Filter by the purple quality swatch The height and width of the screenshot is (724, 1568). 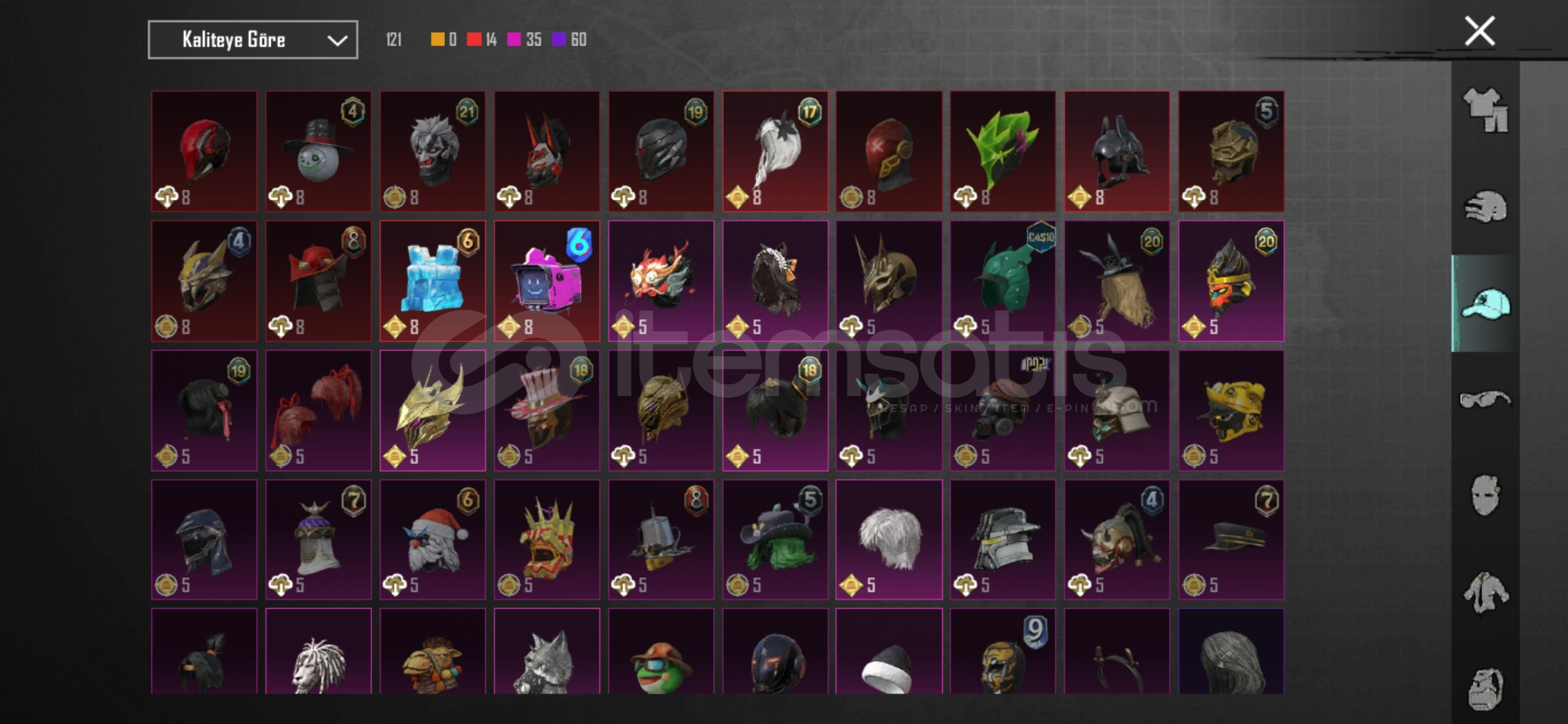559,40
